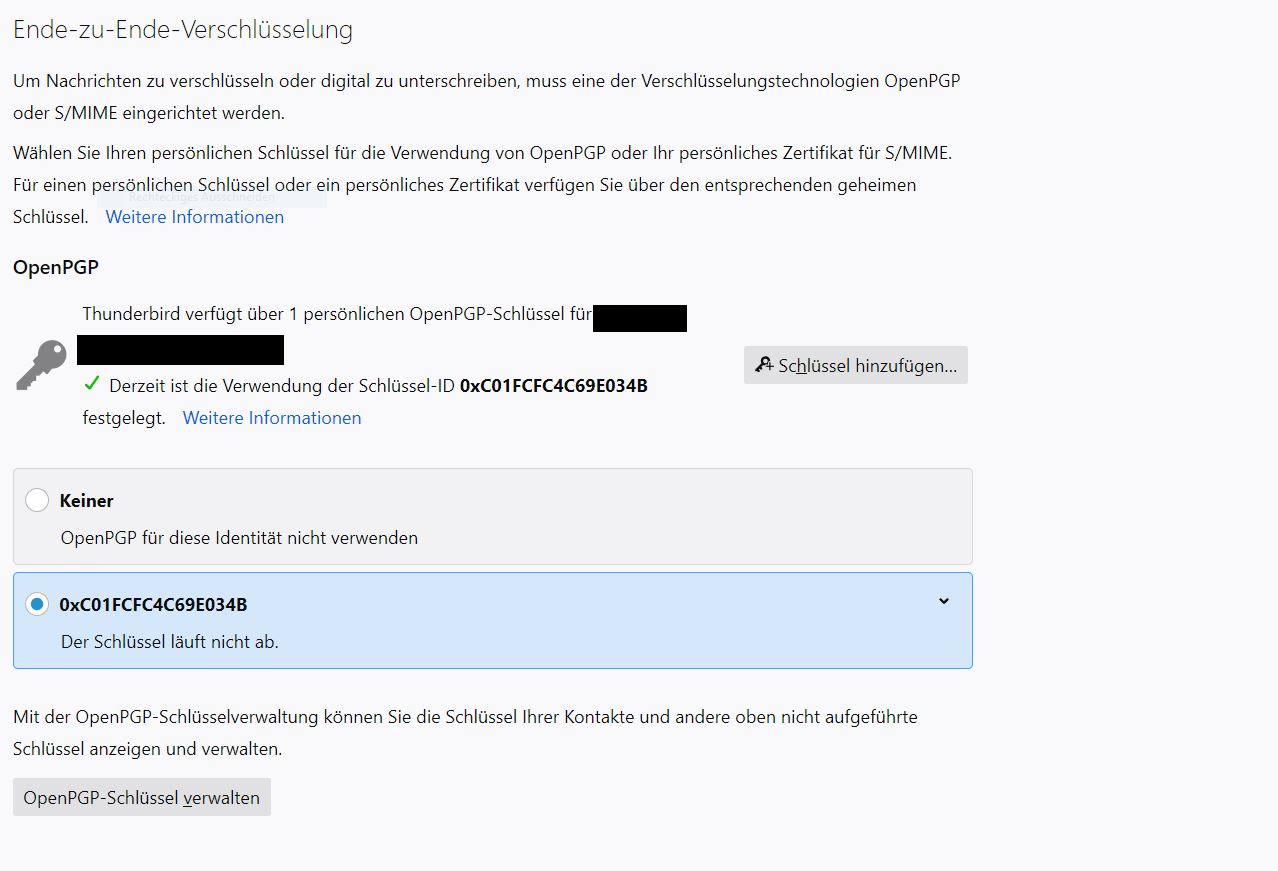Click Schlüssel hinzufügen button
1278x871 pixels.
pyautogui.click(x=856, y=365)
